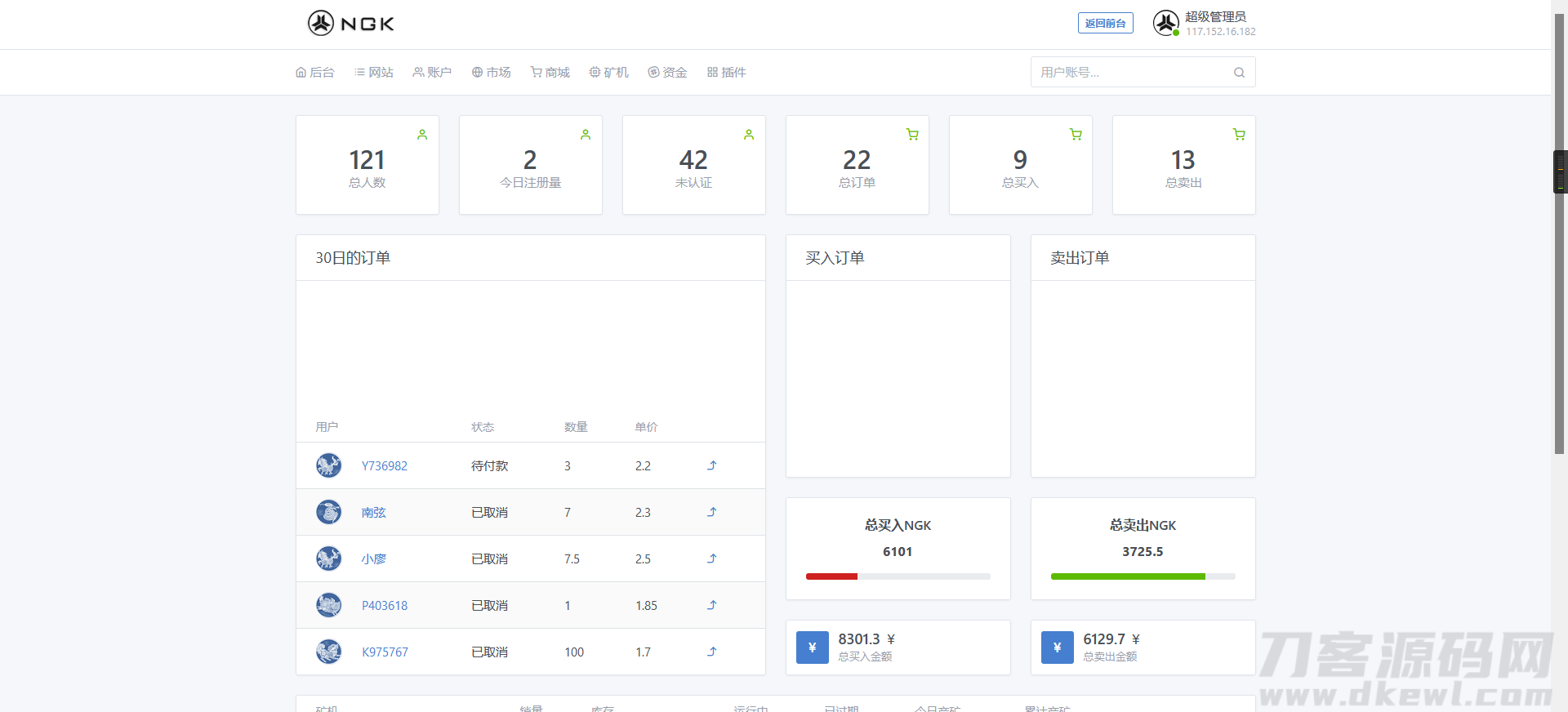The height and width of the screenshot is (712, 1568).
Task: Click the super admin avatar icon
Action: click(1165, 23)
